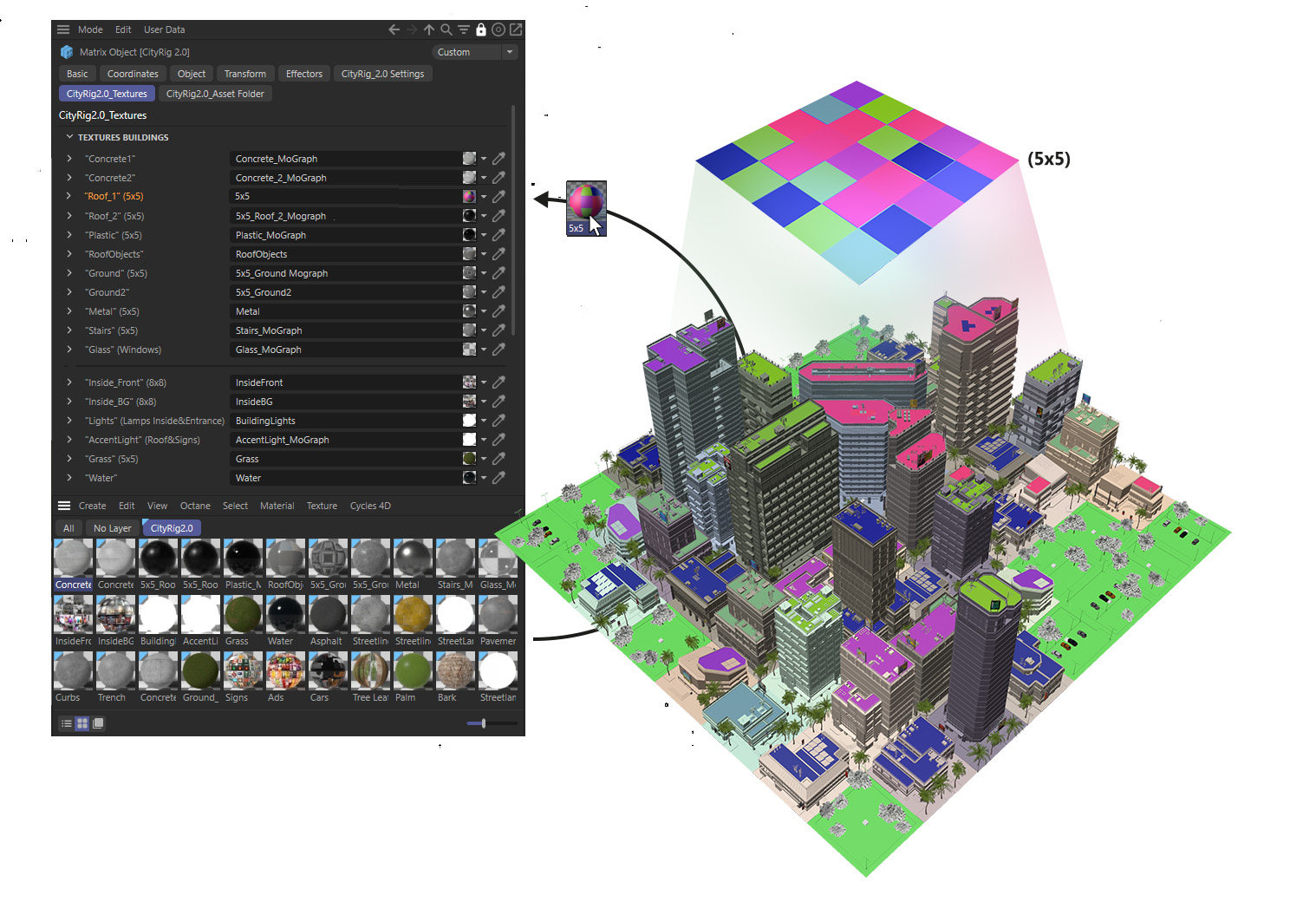The height and width of the screenshot is (915, 1316).
Task: Open the Effectors tab
Action: tap(304, 74)
